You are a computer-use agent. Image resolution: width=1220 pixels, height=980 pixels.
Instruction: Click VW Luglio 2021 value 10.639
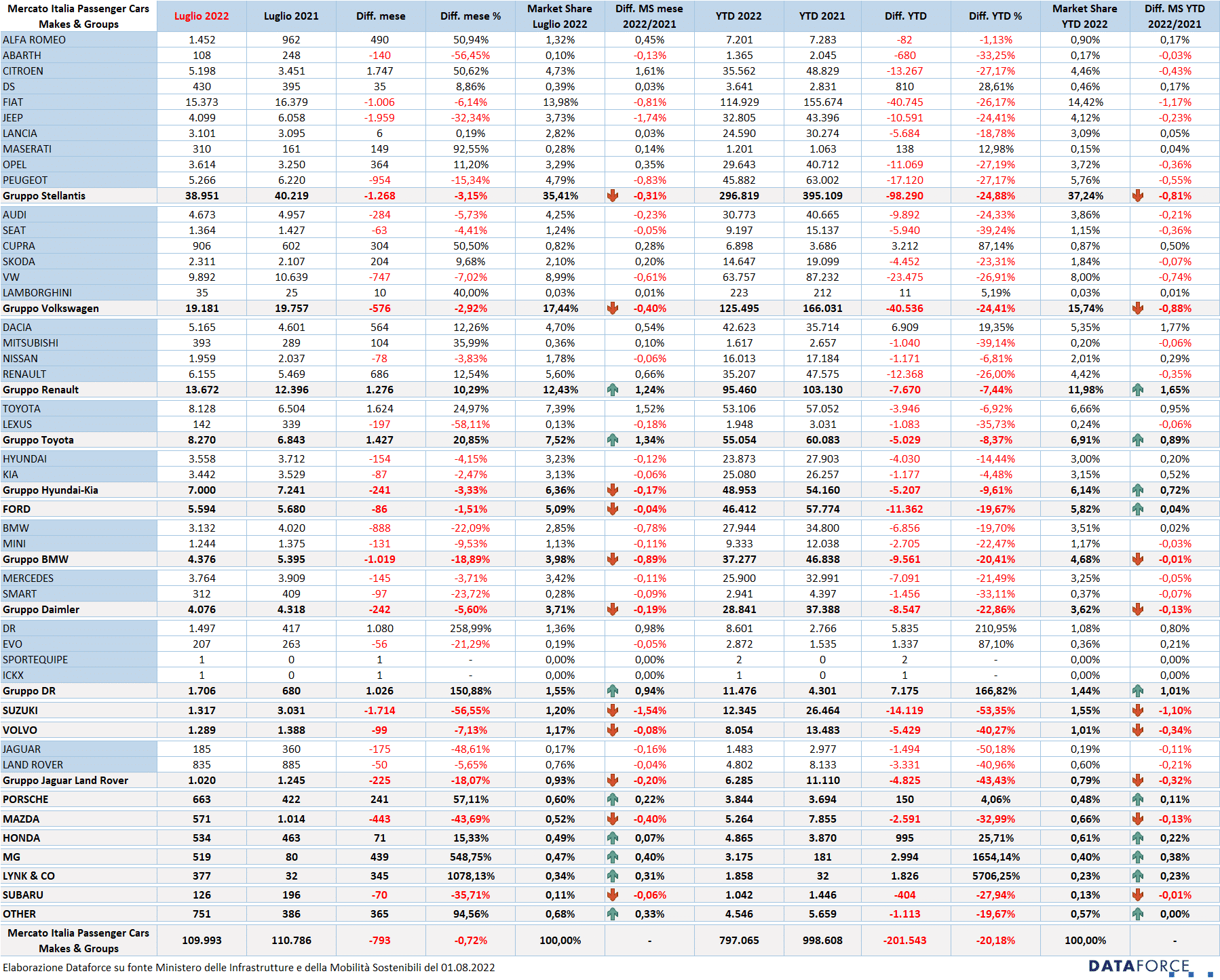pos(291,277)
